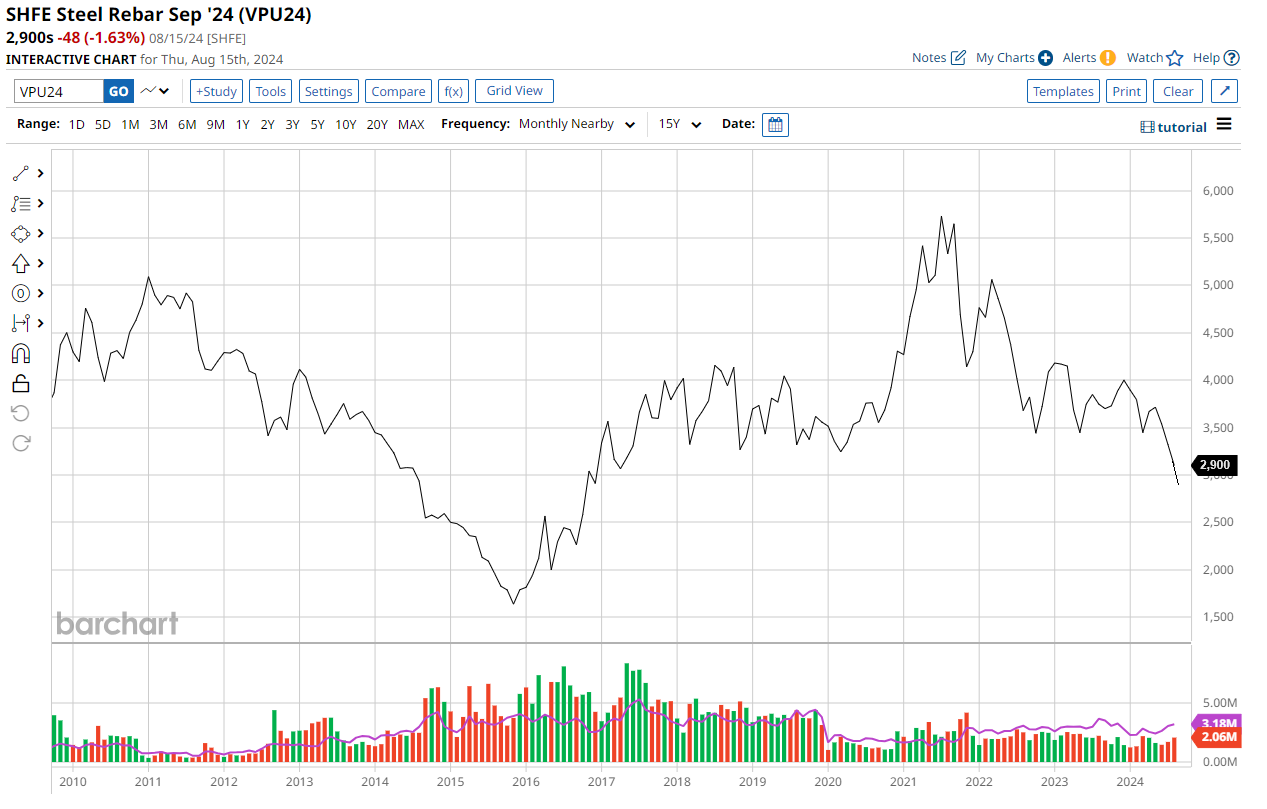
Task: Open the Monthly Nearby frequency dropdown
Action: tap(577, 125)
